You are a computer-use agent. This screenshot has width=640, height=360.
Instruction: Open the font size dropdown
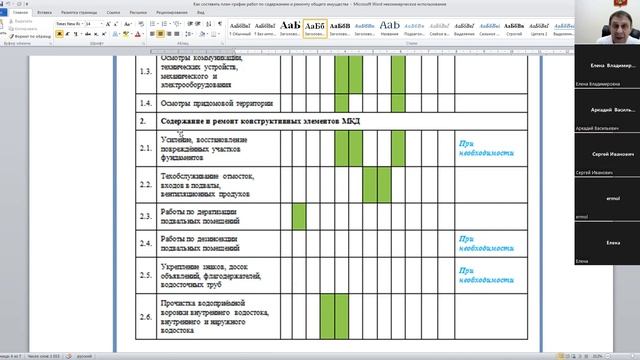[x=102, y=24]
